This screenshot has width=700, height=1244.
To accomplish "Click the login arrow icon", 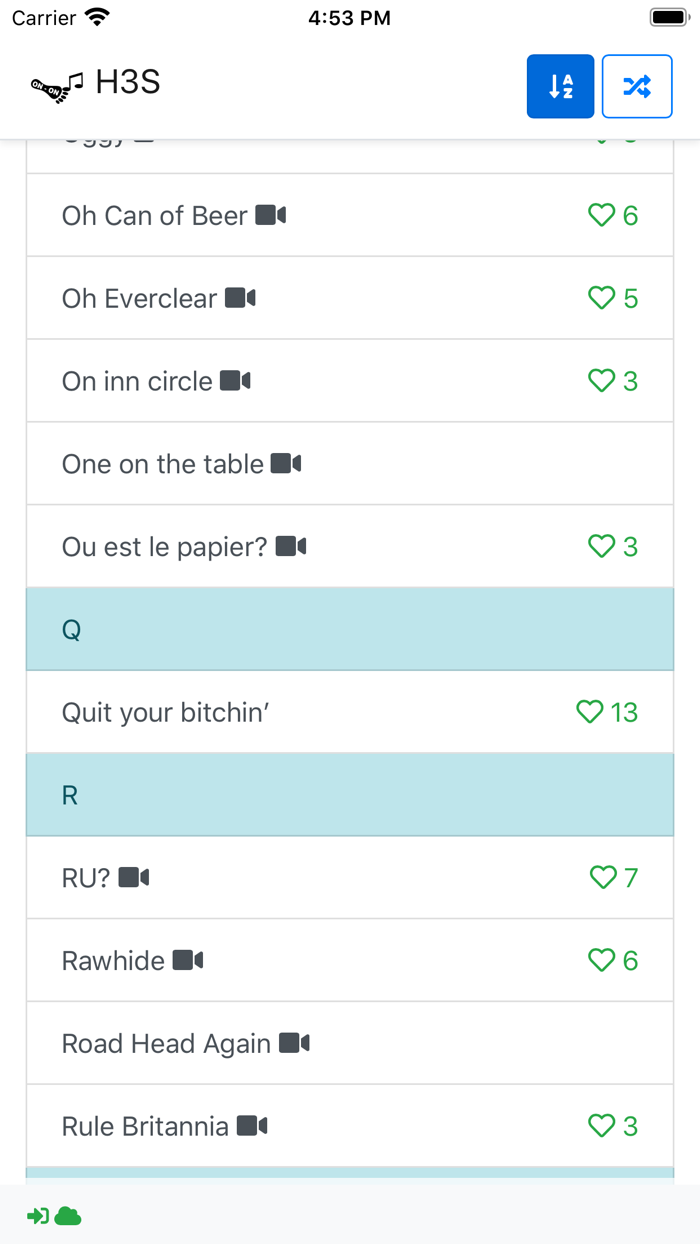I will [x=38, y=1216].
